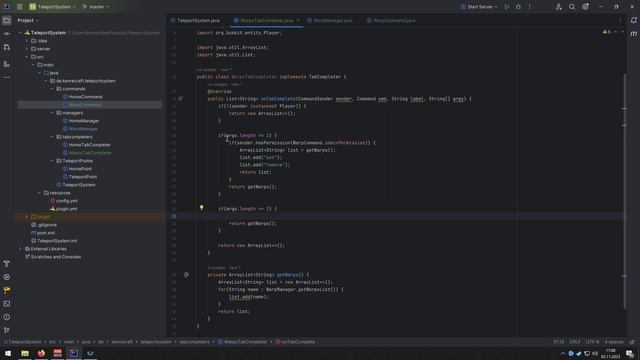Open the Problems tool window

[7, 317]
